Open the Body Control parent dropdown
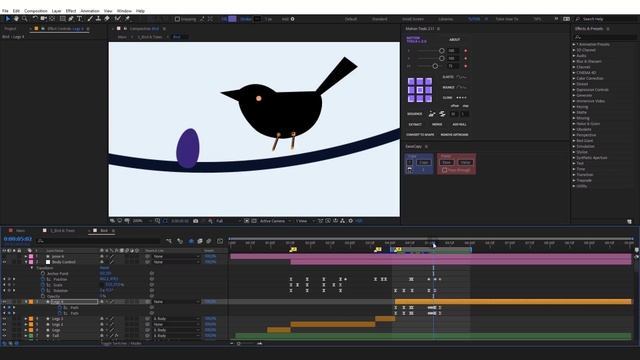640x360 pixels. 176,262
